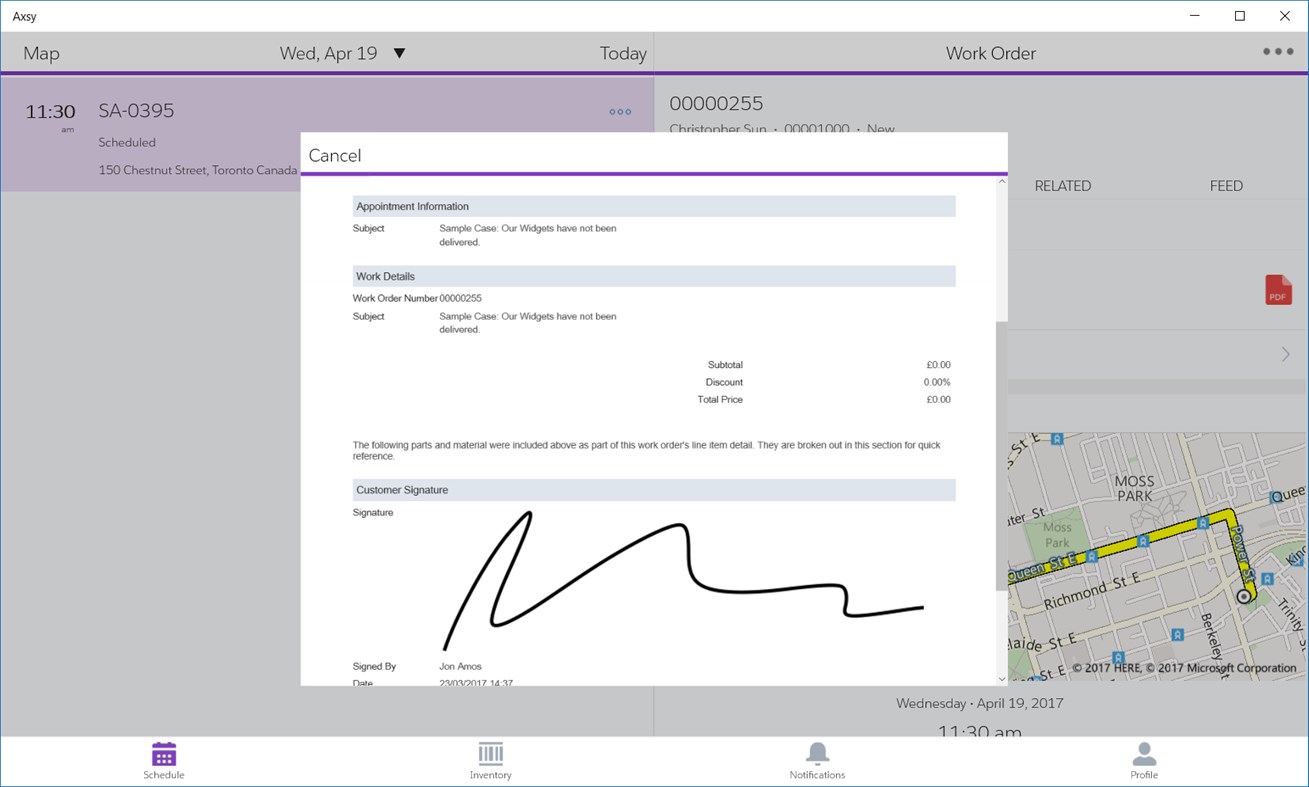Select work order number 00000255
The height and width of the screenshot is (787, 1309).
(716, 103)
